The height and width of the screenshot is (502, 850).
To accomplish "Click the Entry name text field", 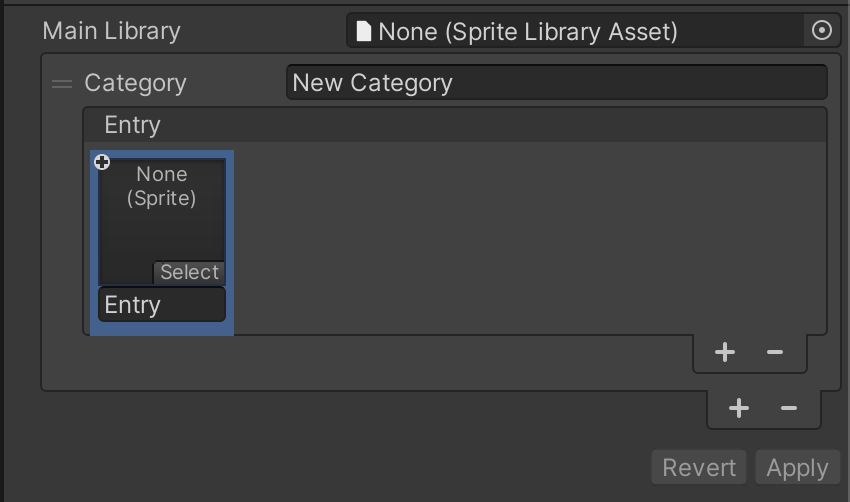I will pyautogui.click(x=162, y=305).
